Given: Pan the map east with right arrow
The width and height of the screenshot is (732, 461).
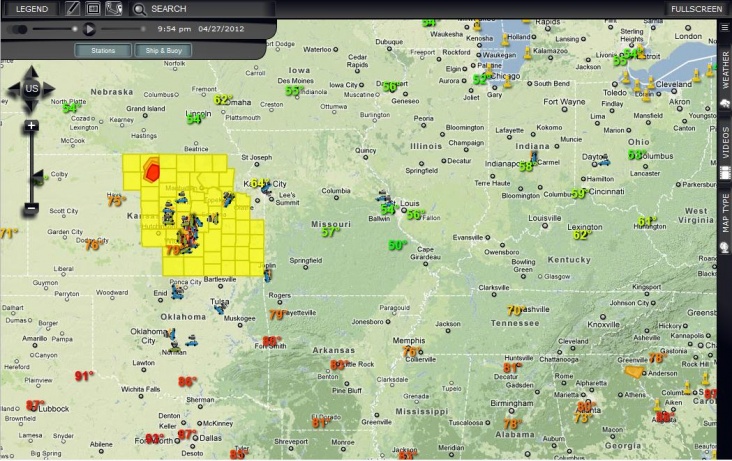Looking at the screenshot, I should (x=50, y=89).
